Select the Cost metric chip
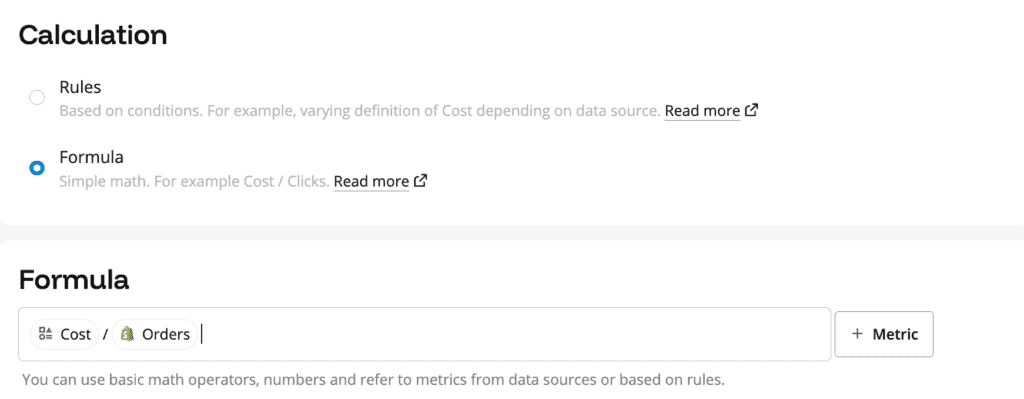 (64, 334)
